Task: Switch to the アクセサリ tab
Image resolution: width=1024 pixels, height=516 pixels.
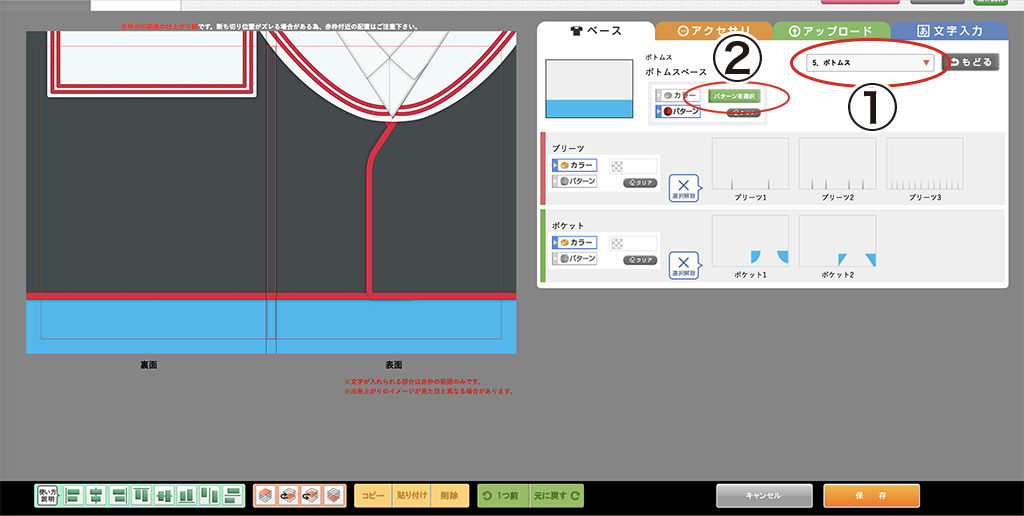Action: click(714, 31)
